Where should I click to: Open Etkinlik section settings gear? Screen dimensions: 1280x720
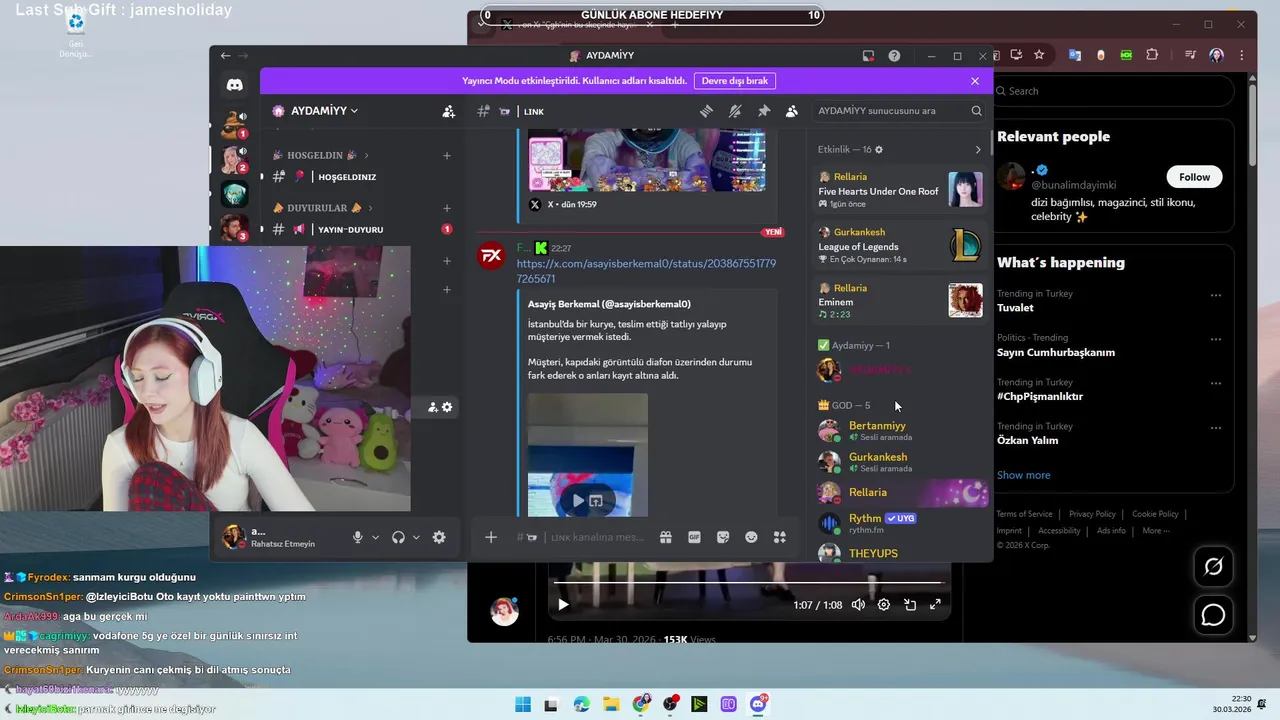[879, 149]
